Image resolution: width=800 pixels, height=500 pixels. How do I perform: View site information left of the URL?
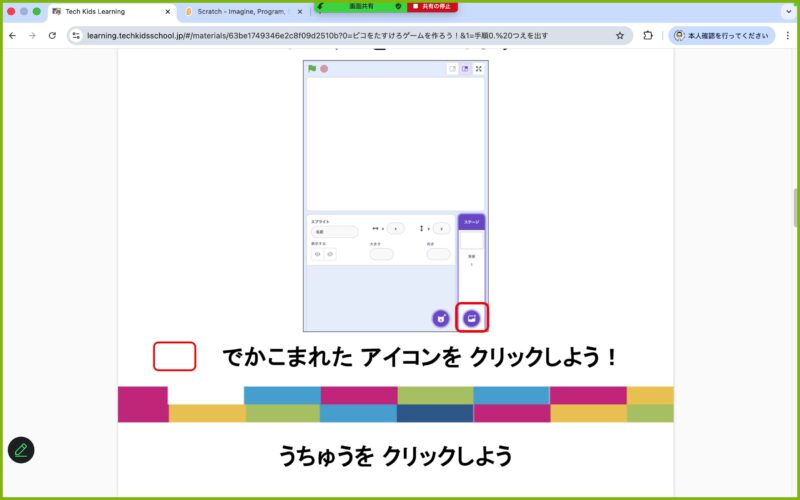(x=77, y=35)
